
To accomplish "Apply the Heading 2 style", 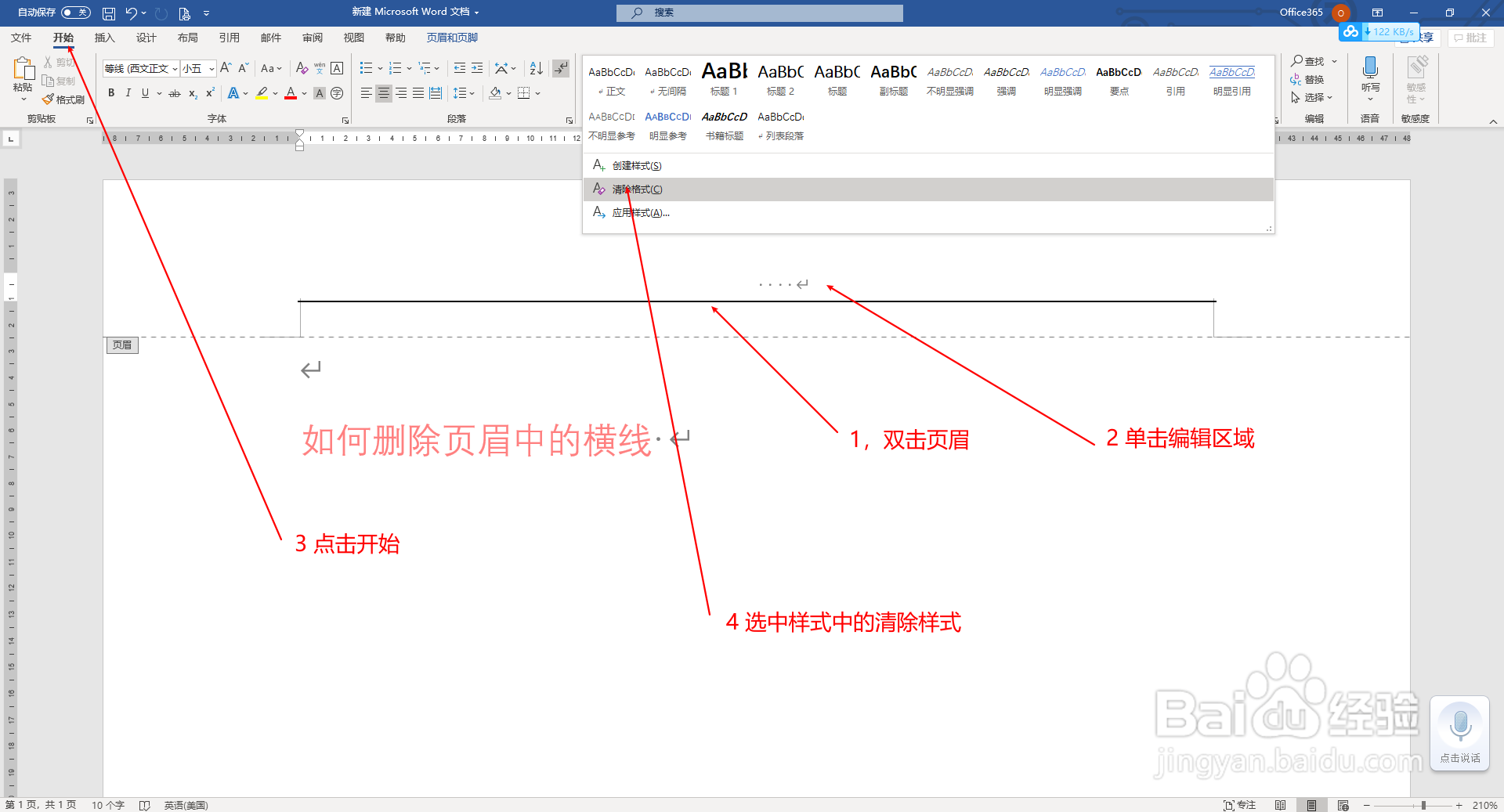I will coord(780,79).
